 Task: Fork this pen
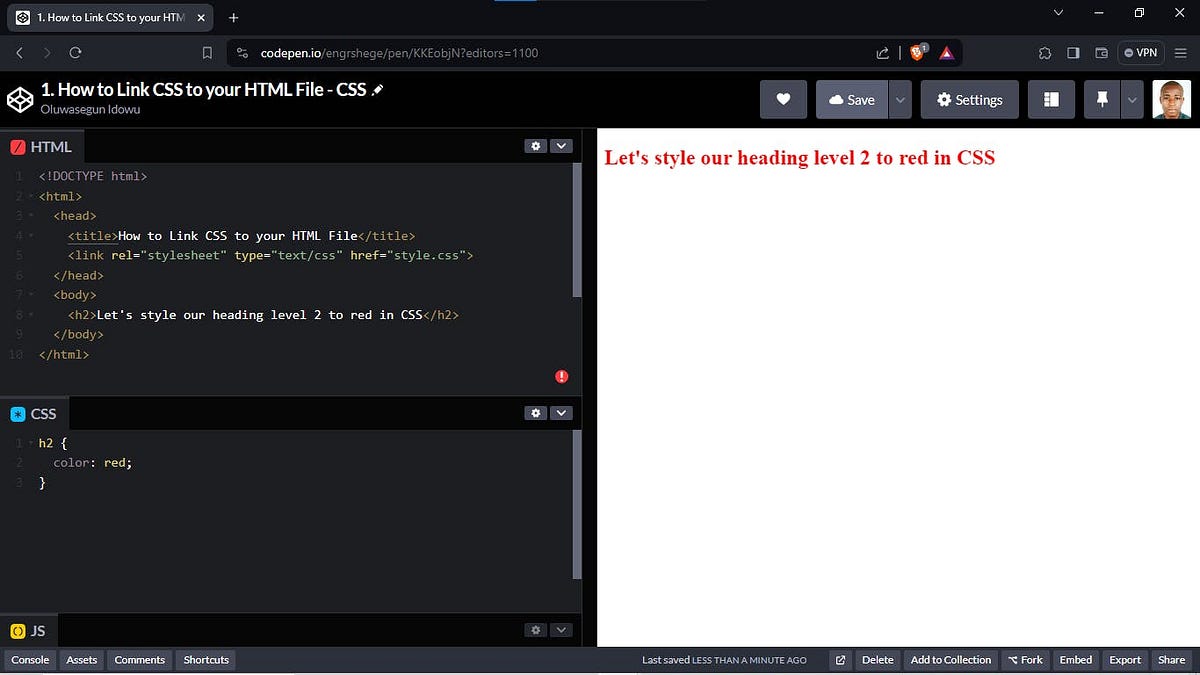pyautogui.click(x=1025, y=660)
